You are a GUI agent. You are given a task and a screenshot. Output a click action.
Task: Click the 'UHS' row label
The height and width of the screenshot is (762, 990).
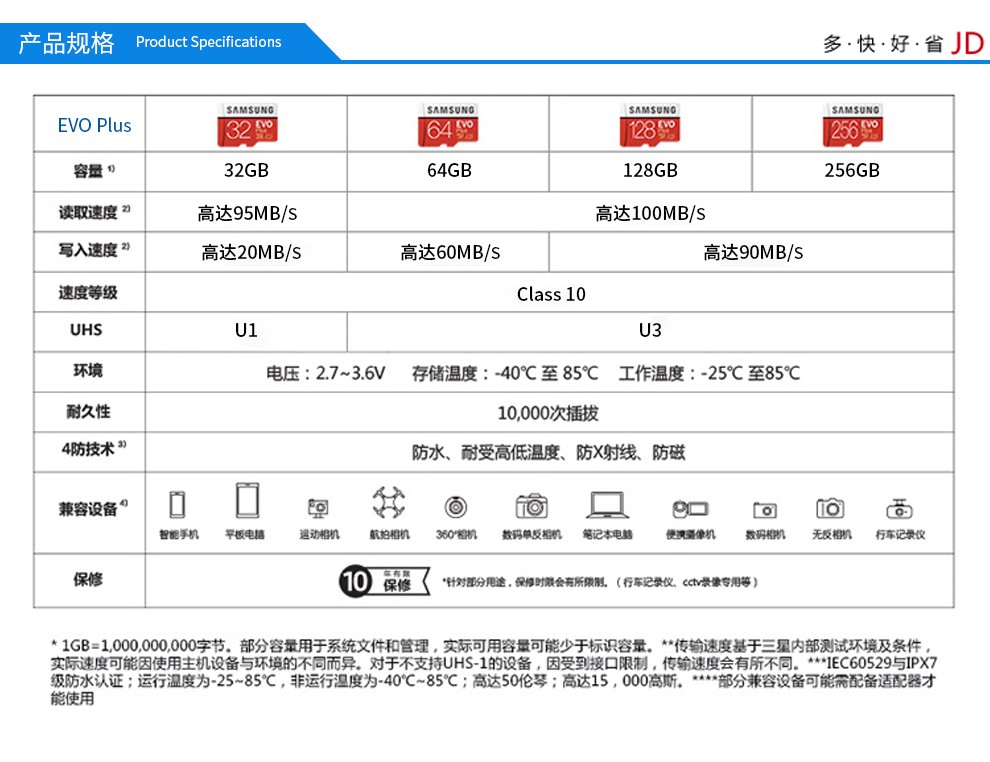tap(86, 330)
